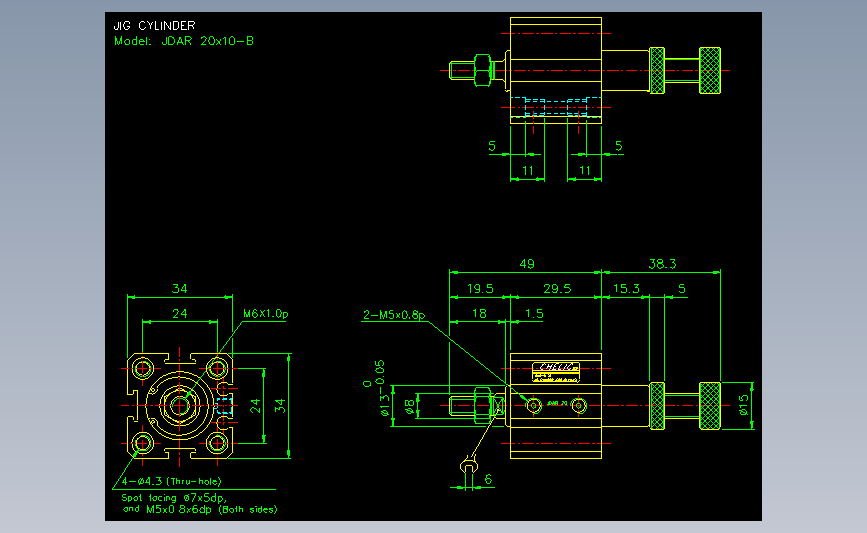867x533 pixels.
Task: Click the JIG CYLINDER title text
Action: pyautogui.click(x=154, y=25)
